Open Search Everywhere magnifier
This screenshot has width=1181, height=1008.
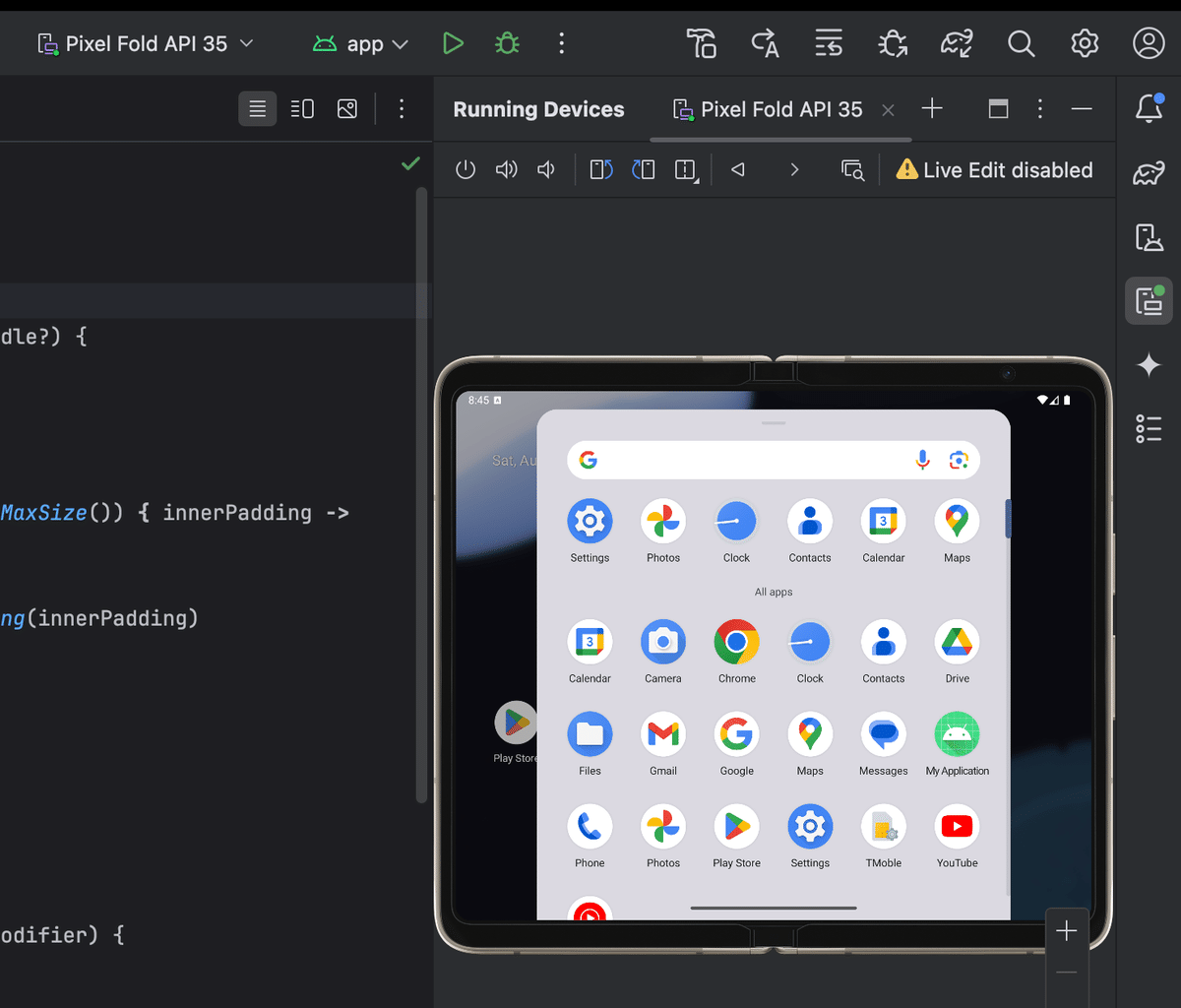[x=1022, y=43]
